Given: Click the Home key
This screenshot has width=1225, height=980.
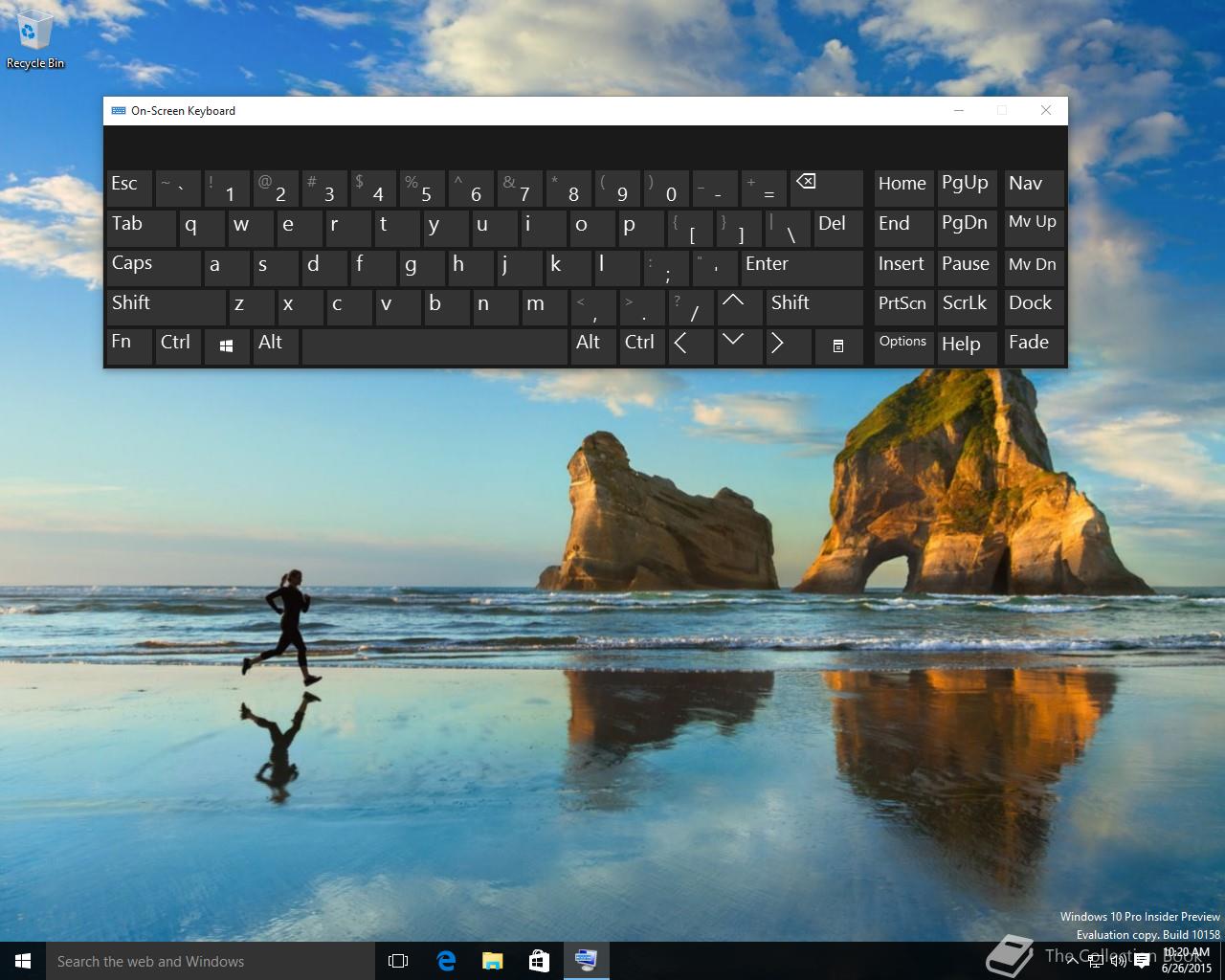Looking at the screenshot, I should [x=903, y=189].
